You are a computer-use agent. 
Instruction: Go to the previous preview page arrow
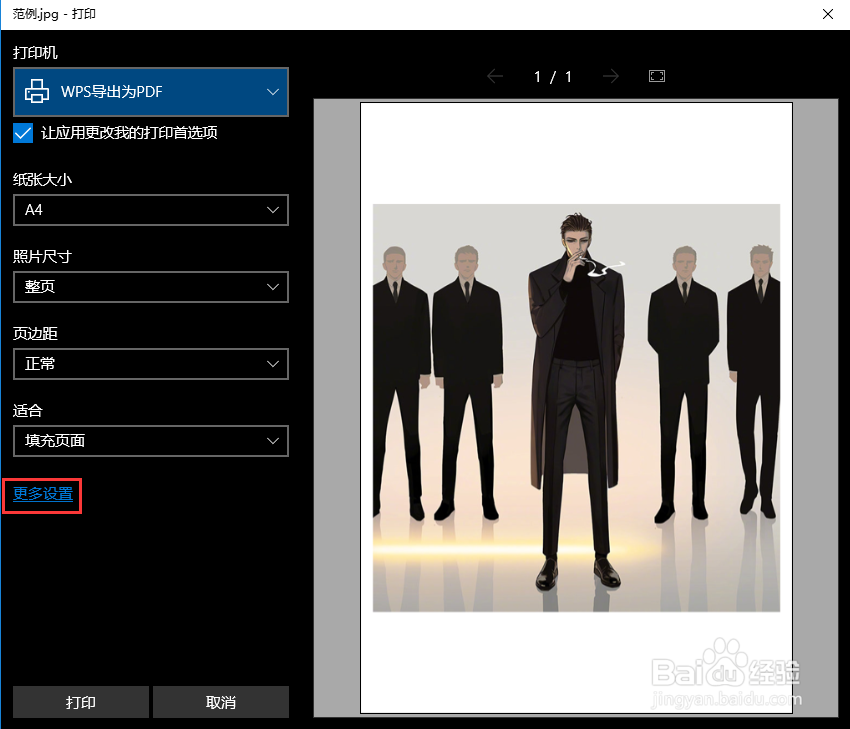pyautogui.click(x=494, y=76)
